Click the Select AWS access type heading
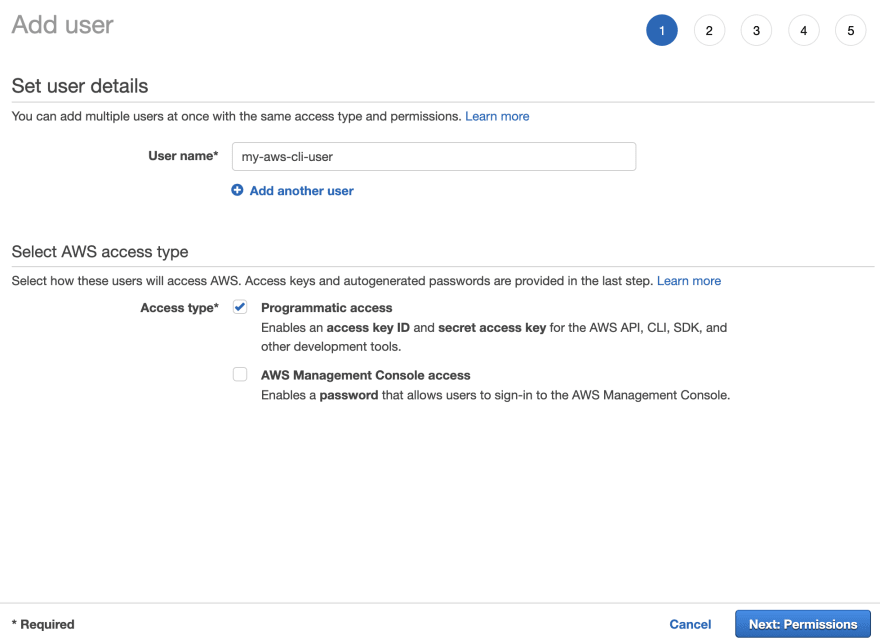Viewport: 880px width, 644px height. (100, 252)
